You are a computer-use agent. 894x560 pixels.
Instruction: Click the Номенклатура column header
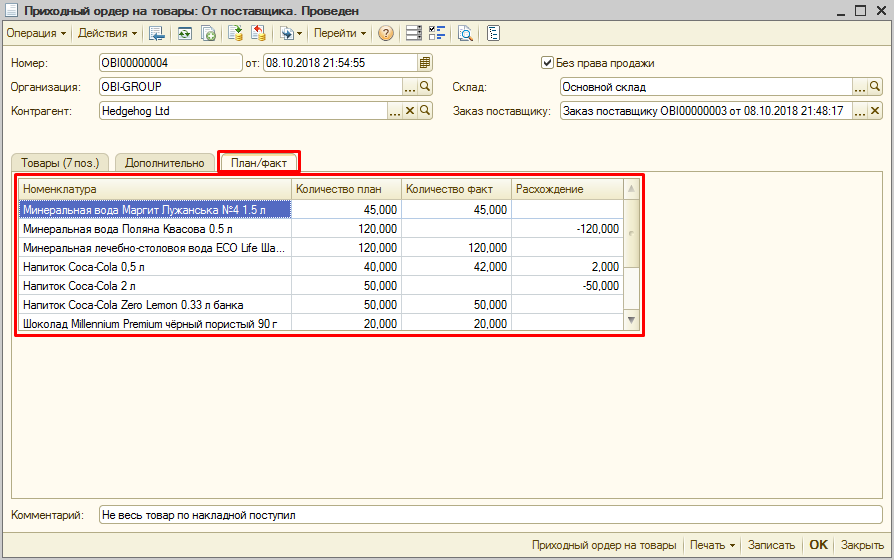coord(155,189)
